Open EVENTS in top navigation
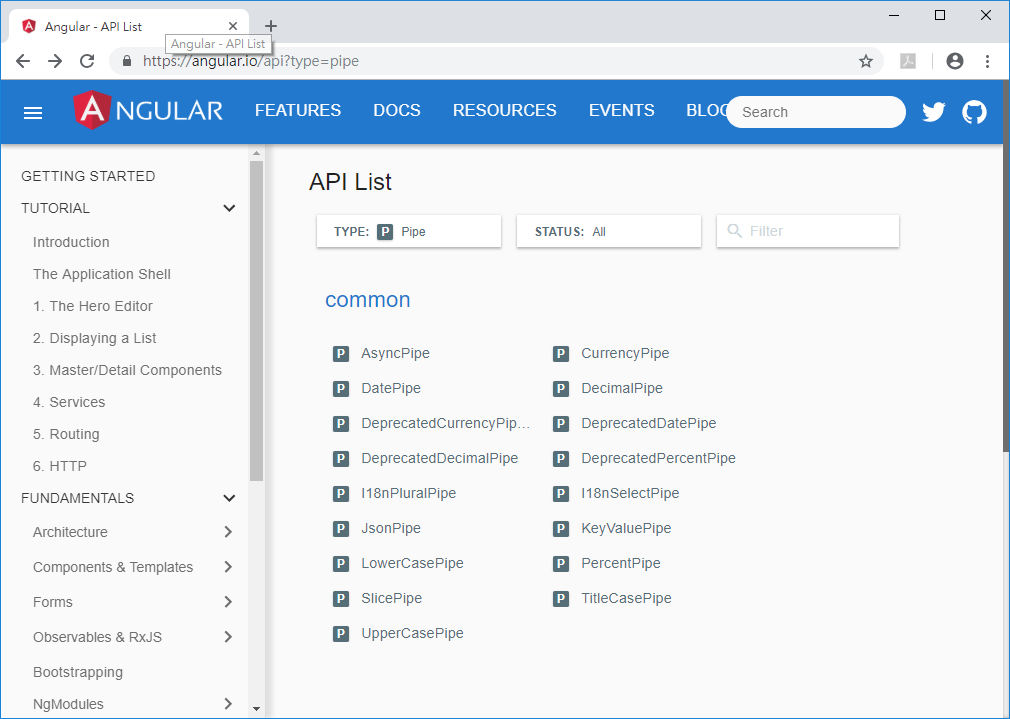The width and height of the screenshot is (1010, 719). tap(622, 110)
